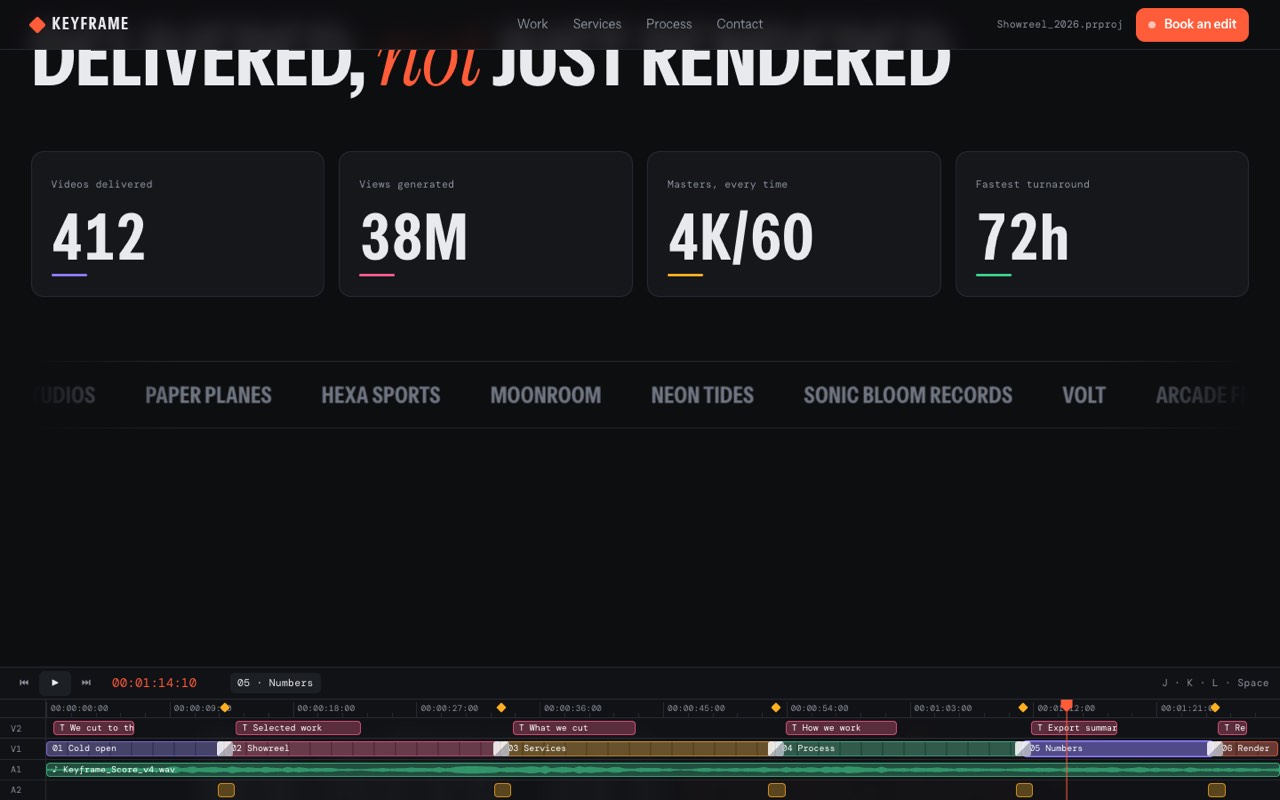Image resolution: width=1280 pixels, height=800 pixels.
Task: Play the timeline
Action: [55, 683]
